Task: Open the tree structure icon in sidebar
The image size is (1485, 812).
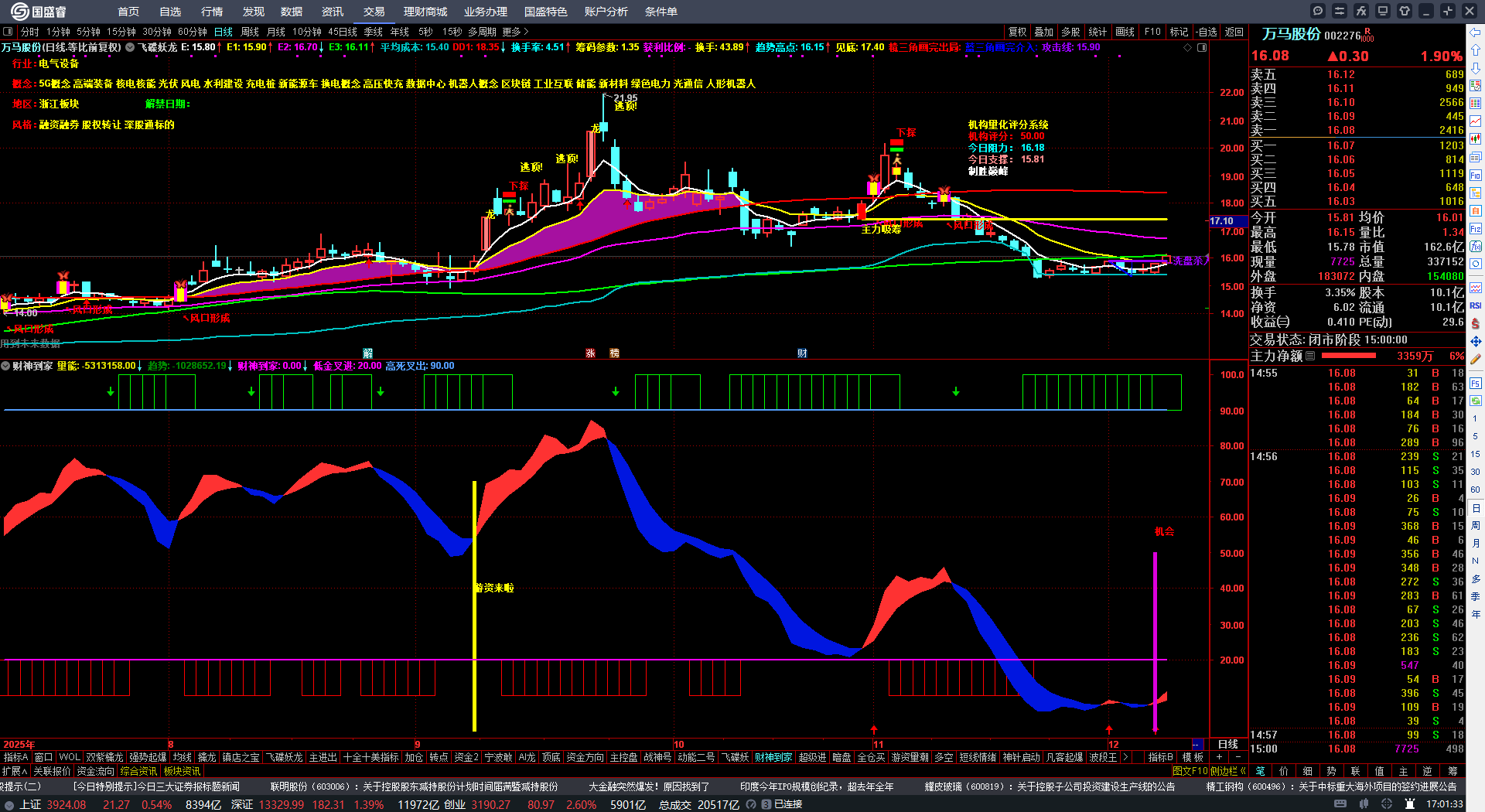Action: (1476, 193)
